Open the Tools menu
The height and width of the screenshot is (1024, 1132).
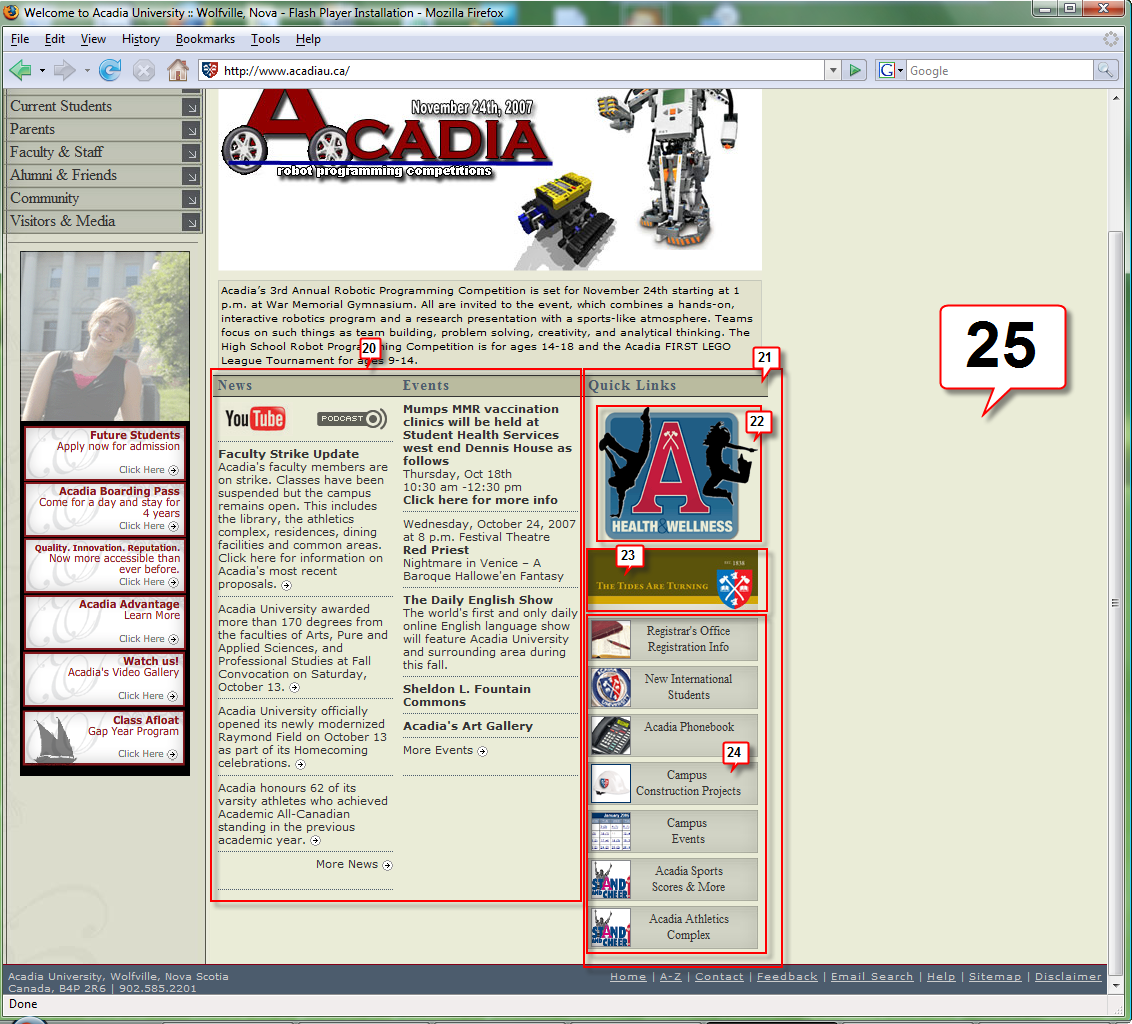266,39
